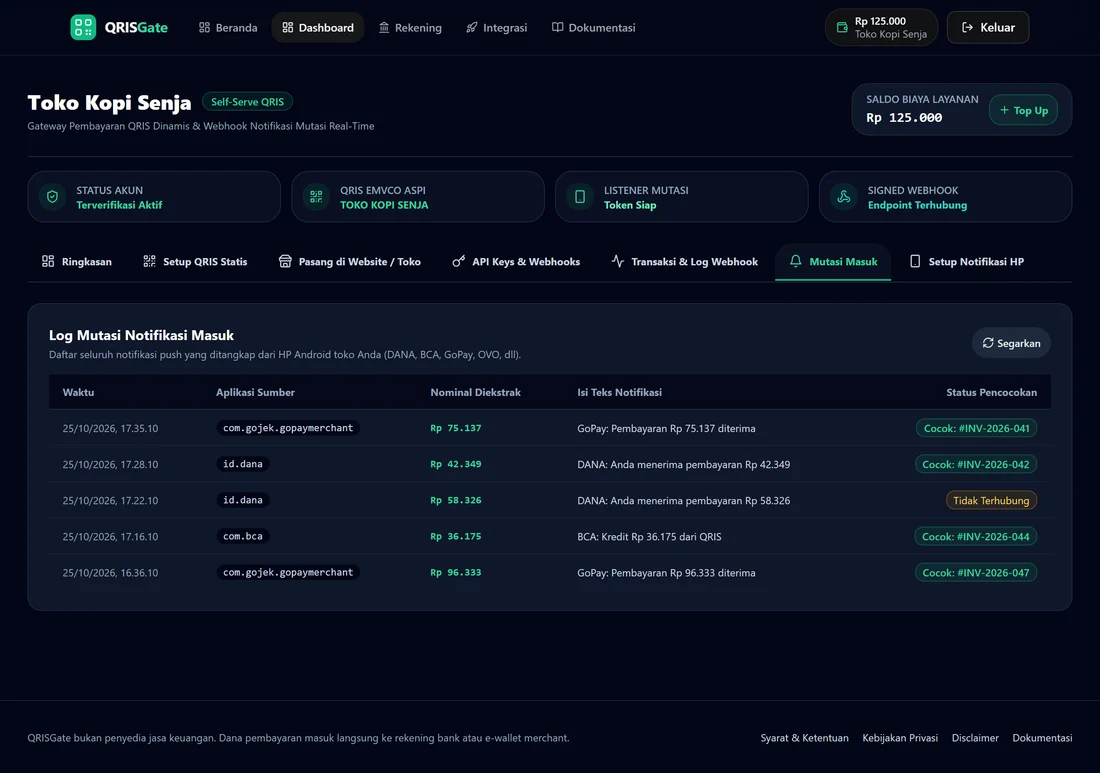1100x773 pixels.
Task: Open the Pasang di Website / Toko tab
Action: pos(349,262)
